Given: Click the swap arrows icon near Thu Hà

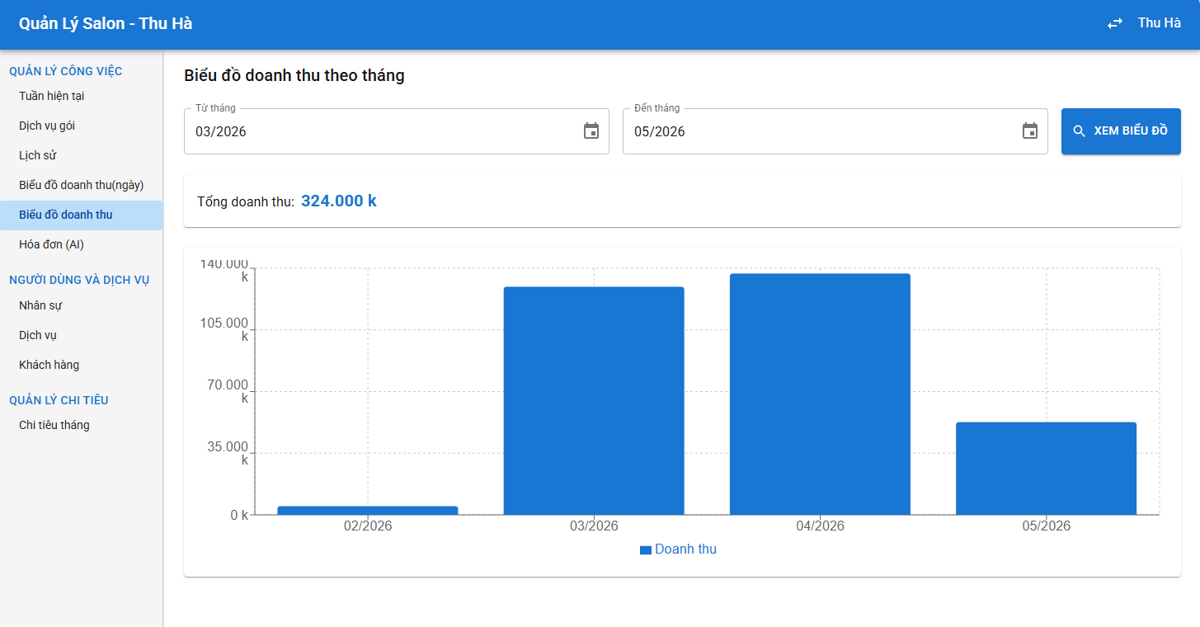Looking at the screenshot, I should pyautogui.click(x=1115, y=23).
